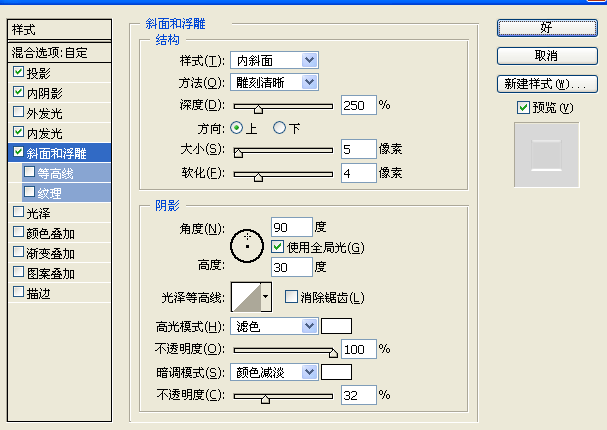The width and height of the screenshot is (607, 430).
Task: Open the 样式 style dropdown showing 内斜面
Action: pos(274,60)
